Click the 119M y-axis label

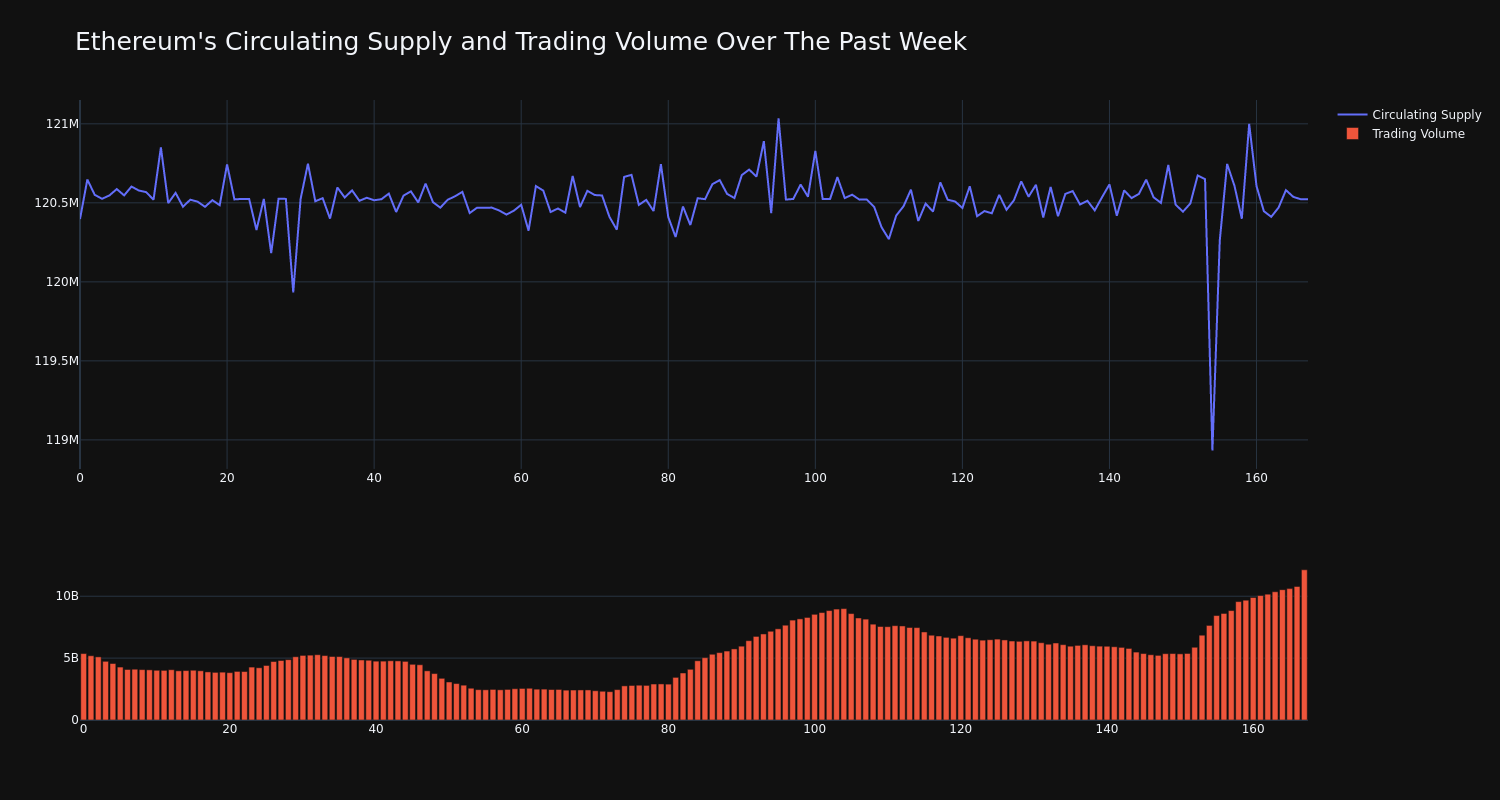(62, 440)
